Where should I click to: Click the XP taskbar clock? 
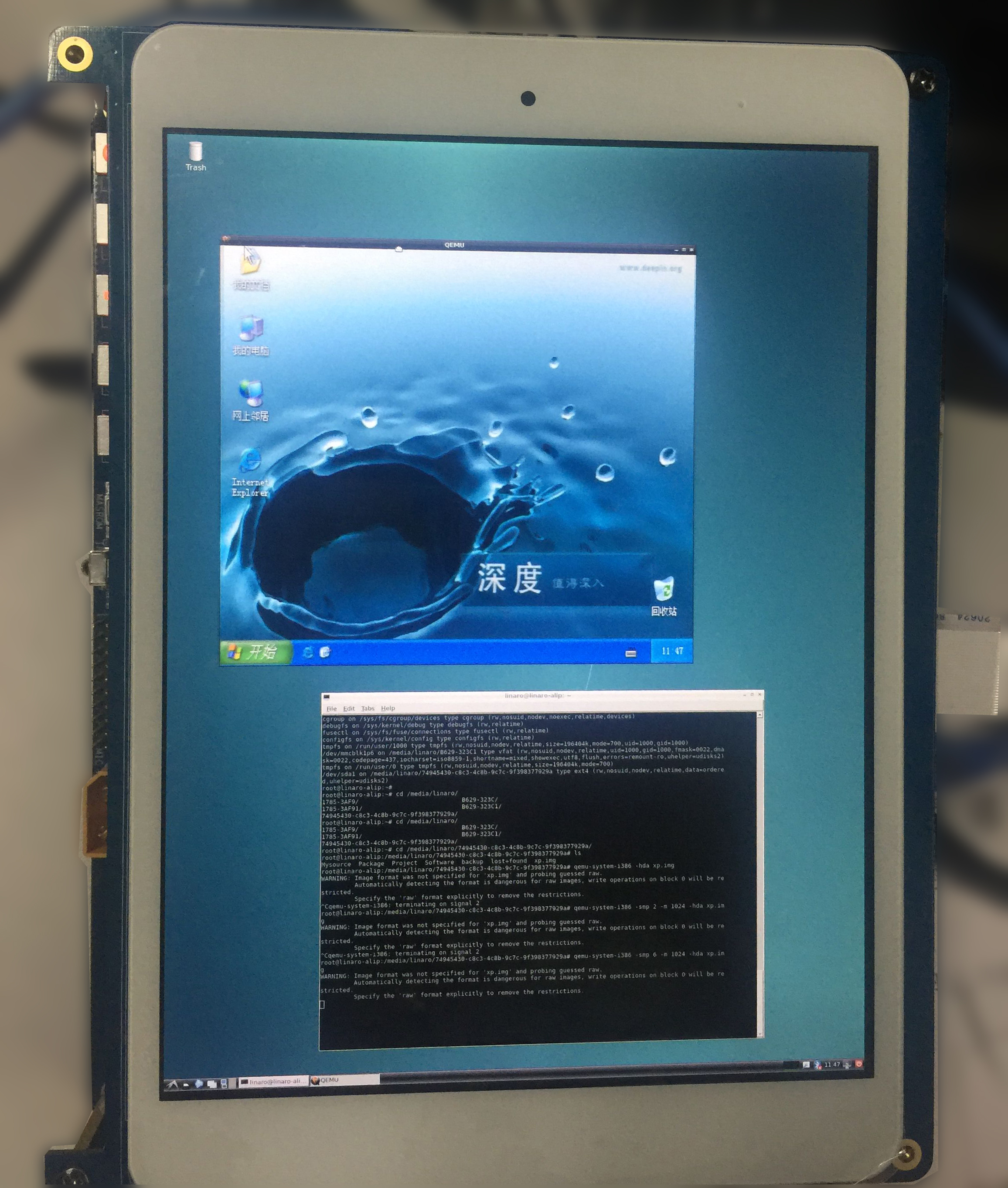[x=672, y=651]
